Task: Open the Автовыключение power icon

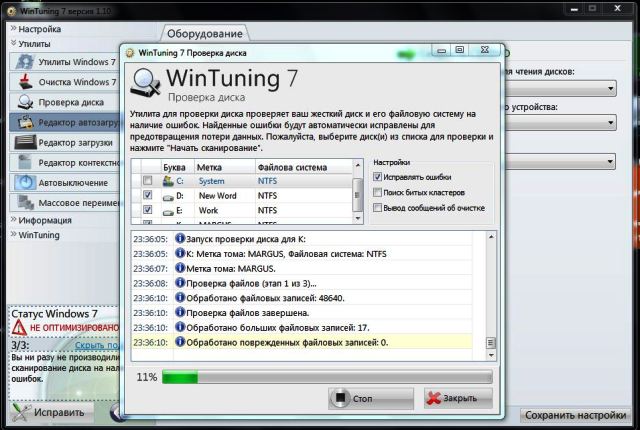Action: 25,182
